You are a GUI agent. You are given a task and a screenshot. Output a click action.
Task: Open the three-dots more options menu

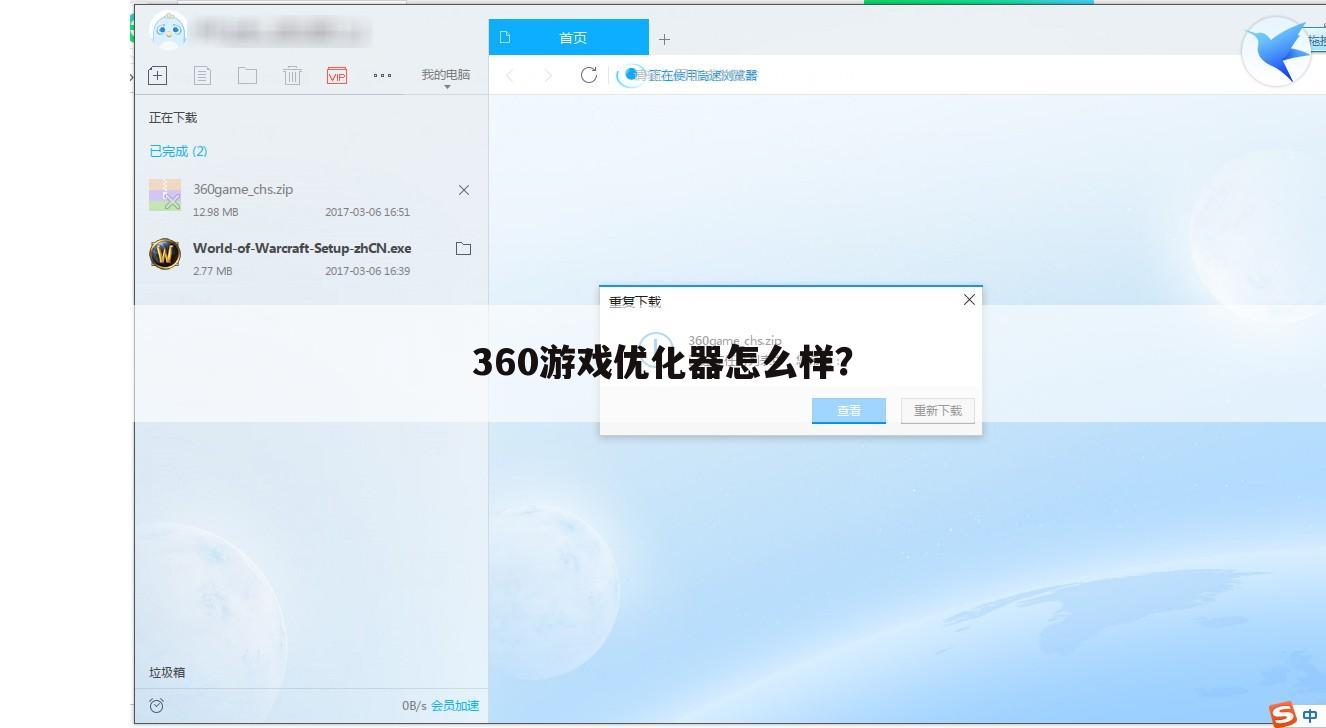[382, 75]
